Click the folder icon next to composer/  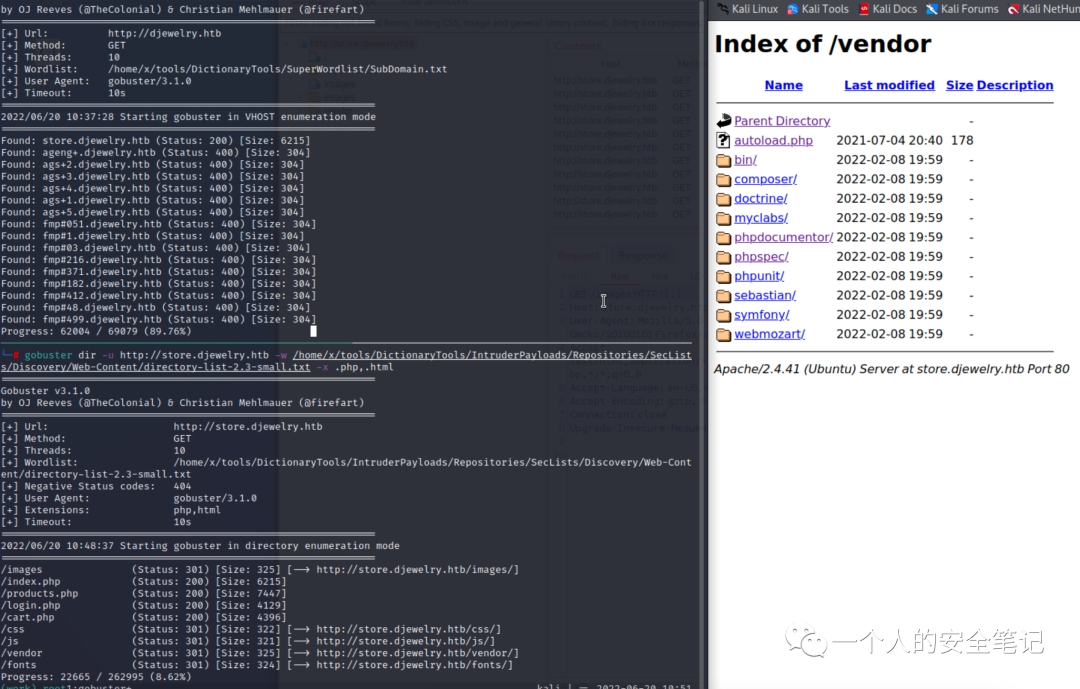[724, 180]
